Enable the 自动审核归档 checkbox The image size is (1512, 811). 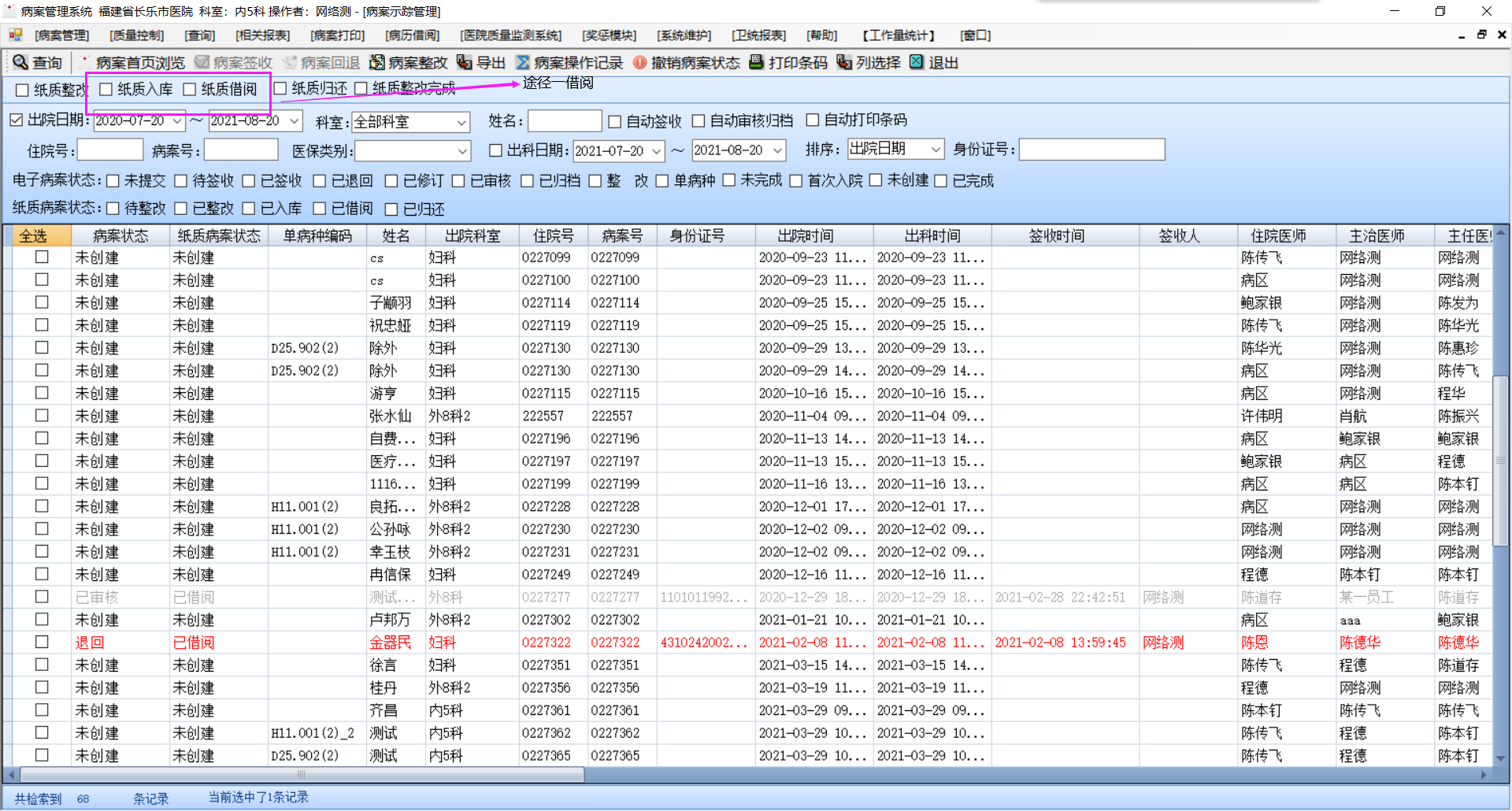tap(699, 120)
